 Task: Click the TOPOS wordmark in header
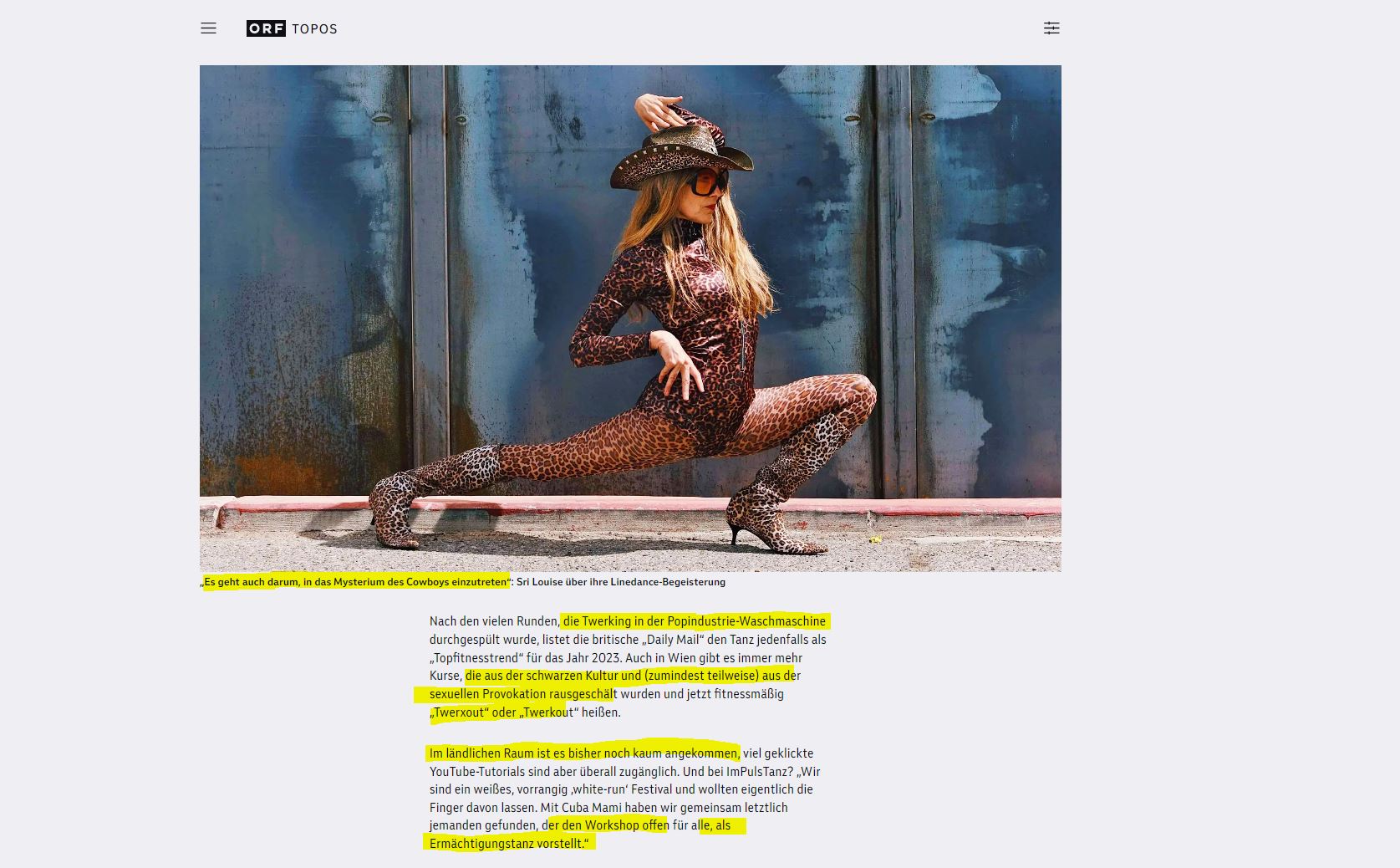314,29
